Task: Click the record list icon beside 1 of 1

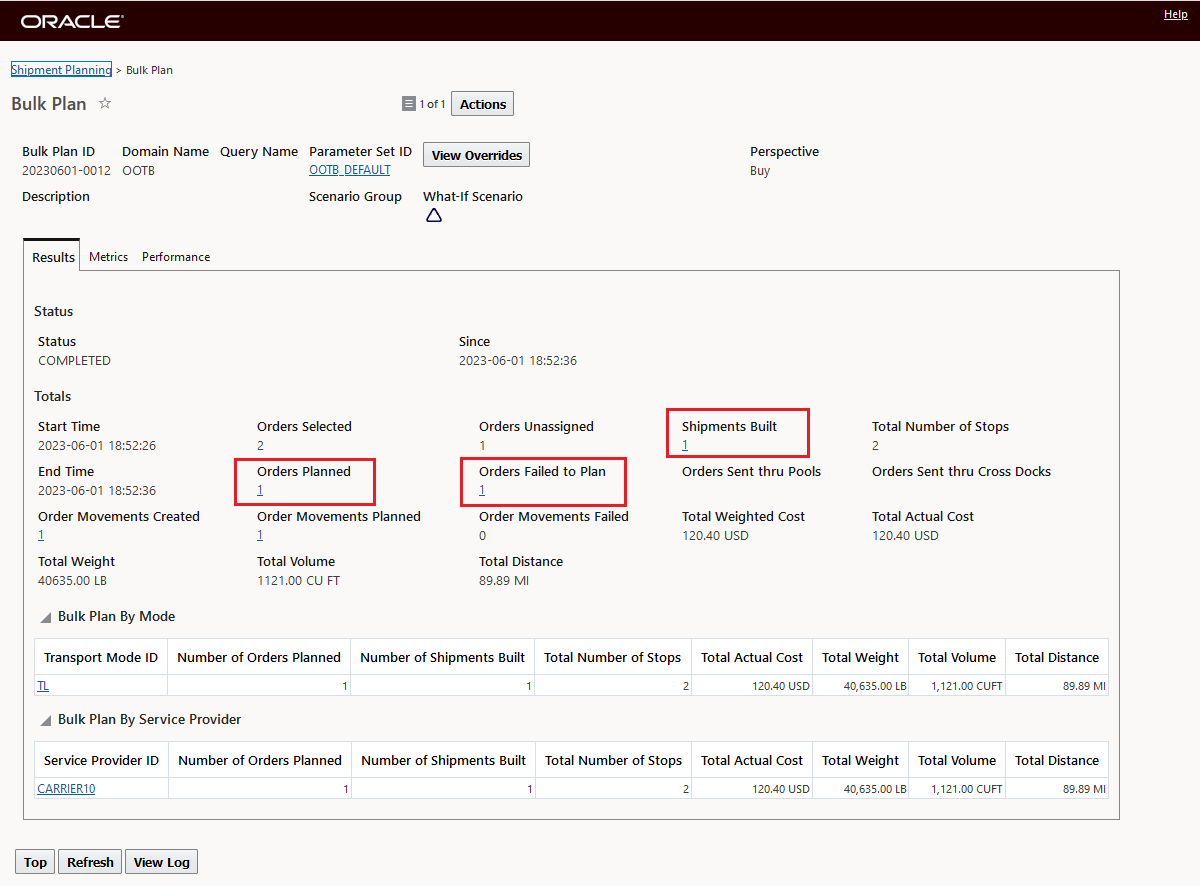Action: pos(408,104)
